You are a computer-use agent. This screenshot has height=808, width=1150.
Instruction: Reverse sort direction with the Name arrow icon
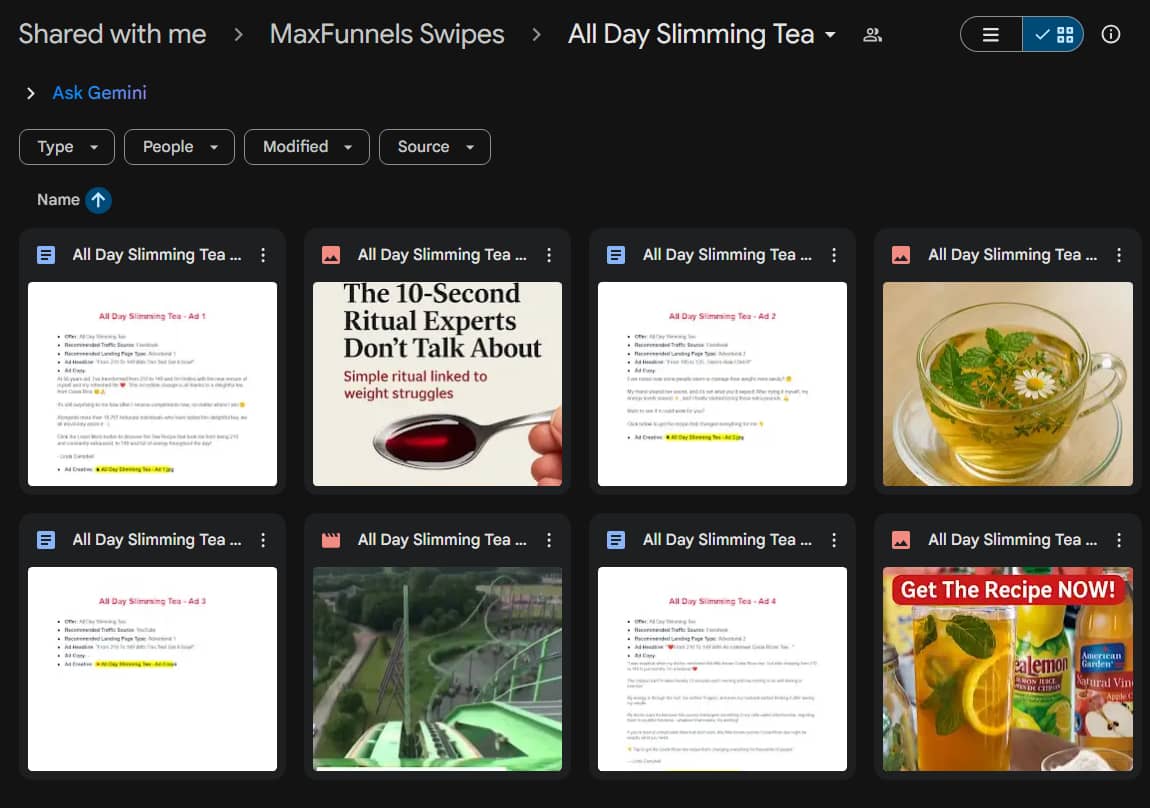(x=98, y=200)
